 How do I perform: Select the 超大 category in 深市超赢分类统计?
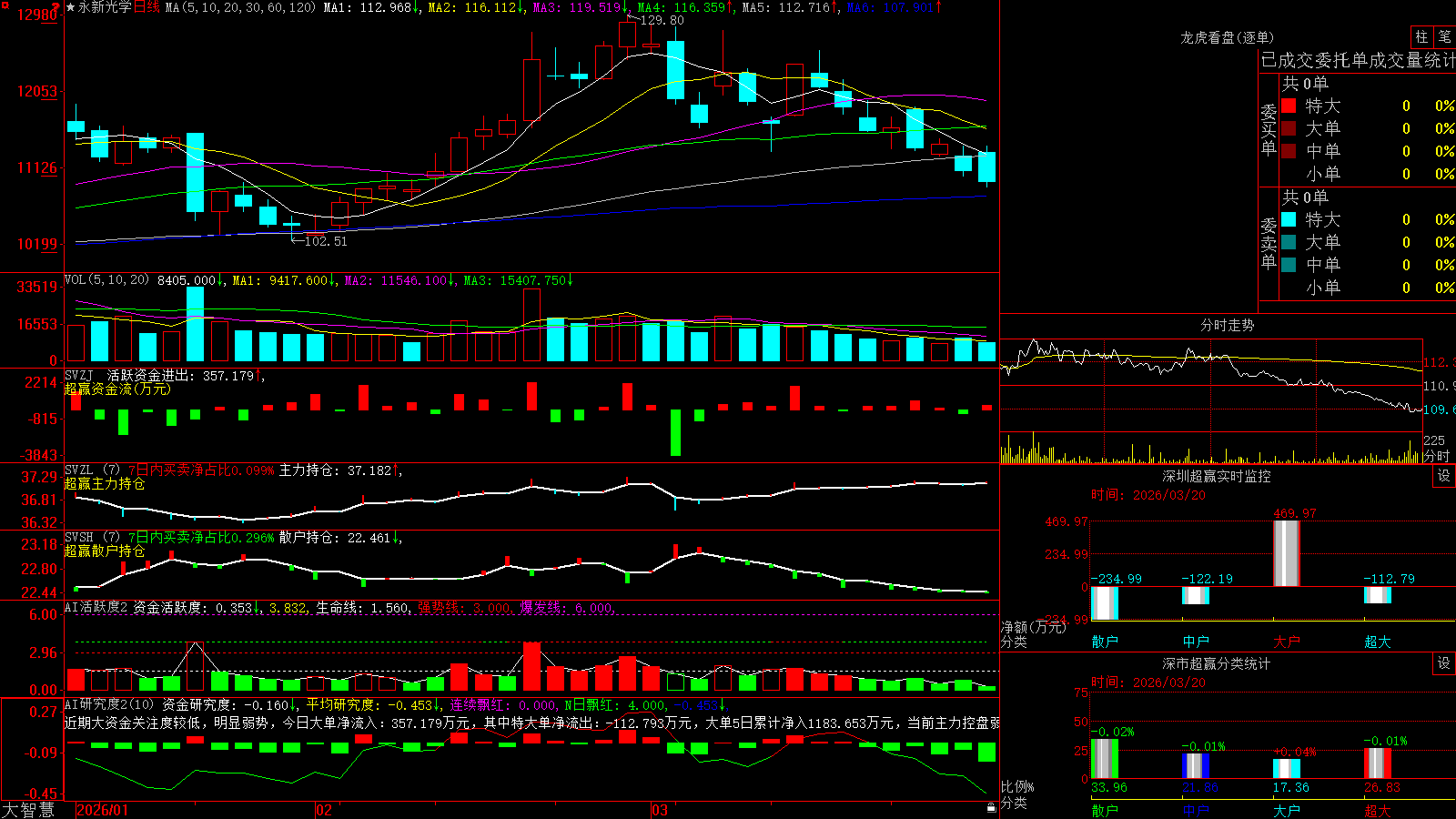1378,811
